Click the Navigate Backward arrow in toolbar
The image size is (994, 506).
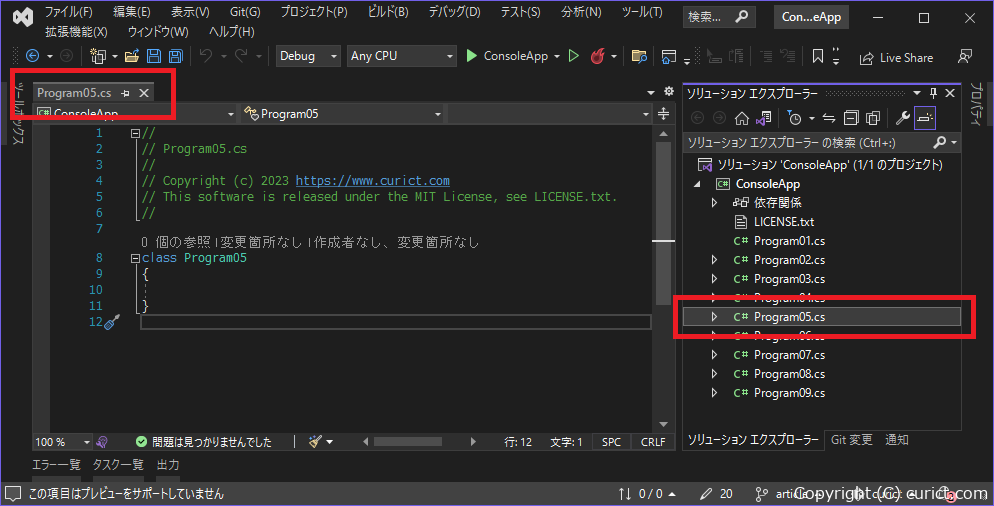(x=32, y=56)
